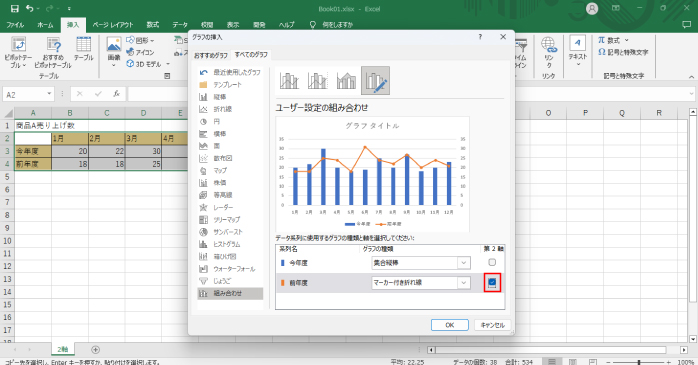Choose the ヒストグラム histogram category
Screen dimensions: 698x365
click(x=230, y=244)
